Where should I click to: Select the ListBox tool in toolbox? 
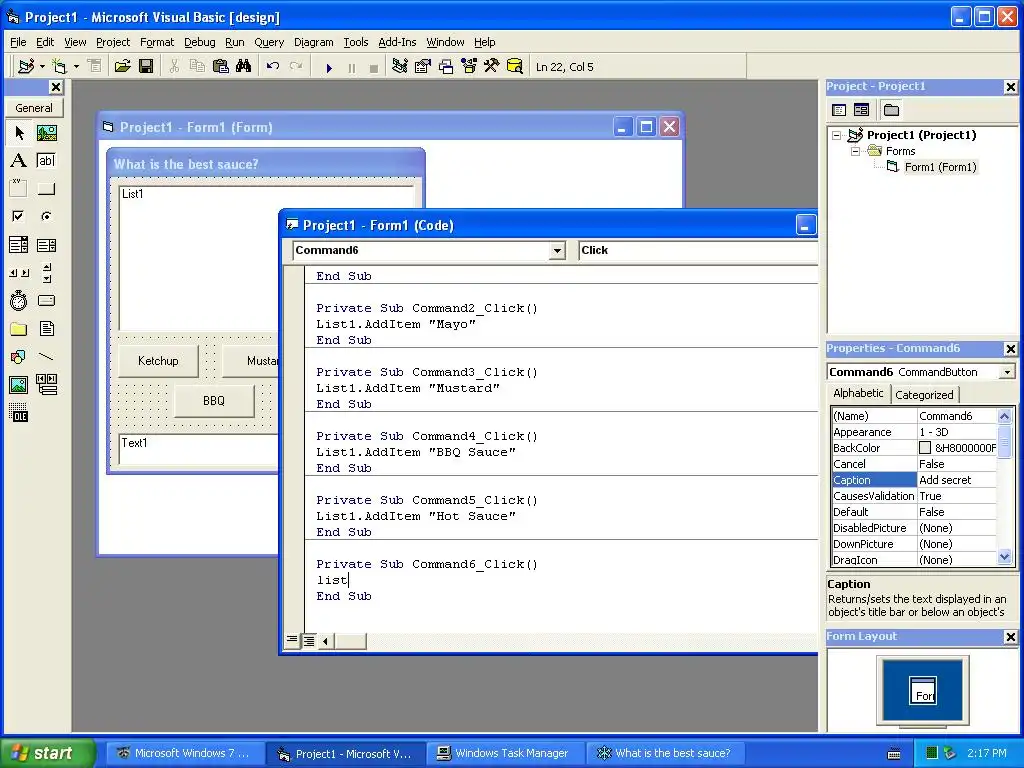[x=46, y=245]
